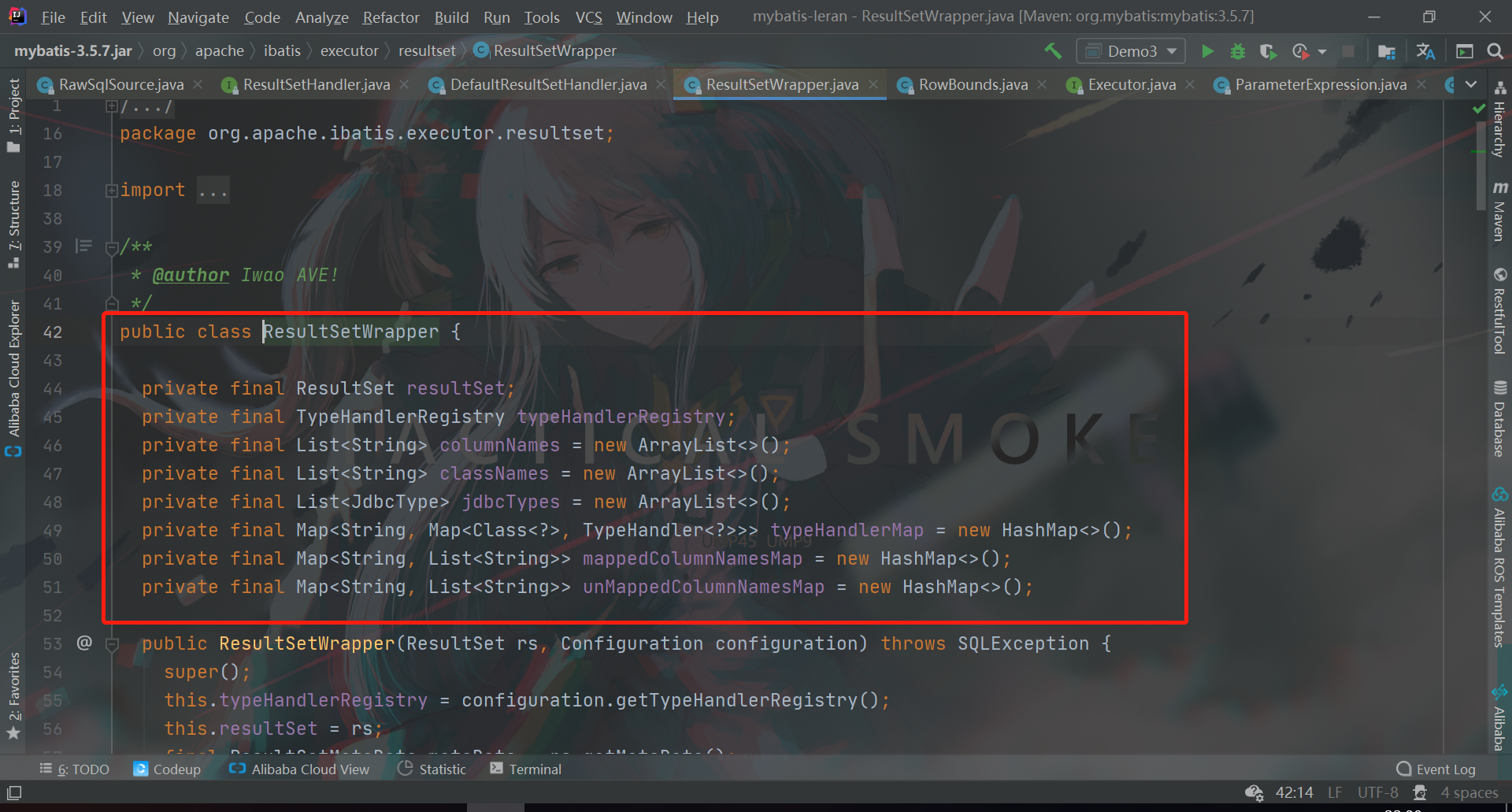Open the Refactor menu

tap(391, 17)
